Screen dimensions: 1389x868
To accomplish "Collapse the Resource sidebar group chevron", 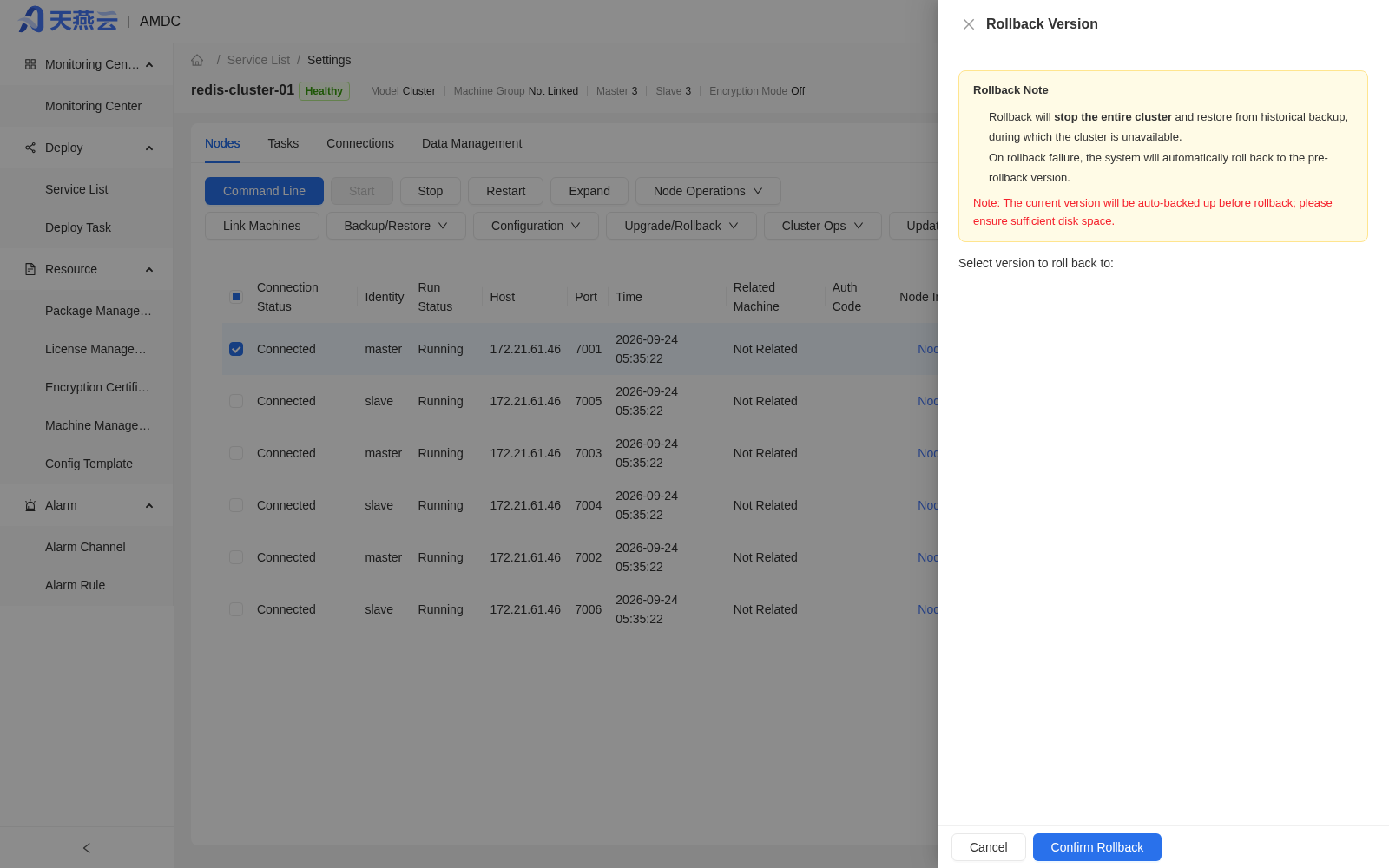I will pyautogui.click(x=149, y=269).
